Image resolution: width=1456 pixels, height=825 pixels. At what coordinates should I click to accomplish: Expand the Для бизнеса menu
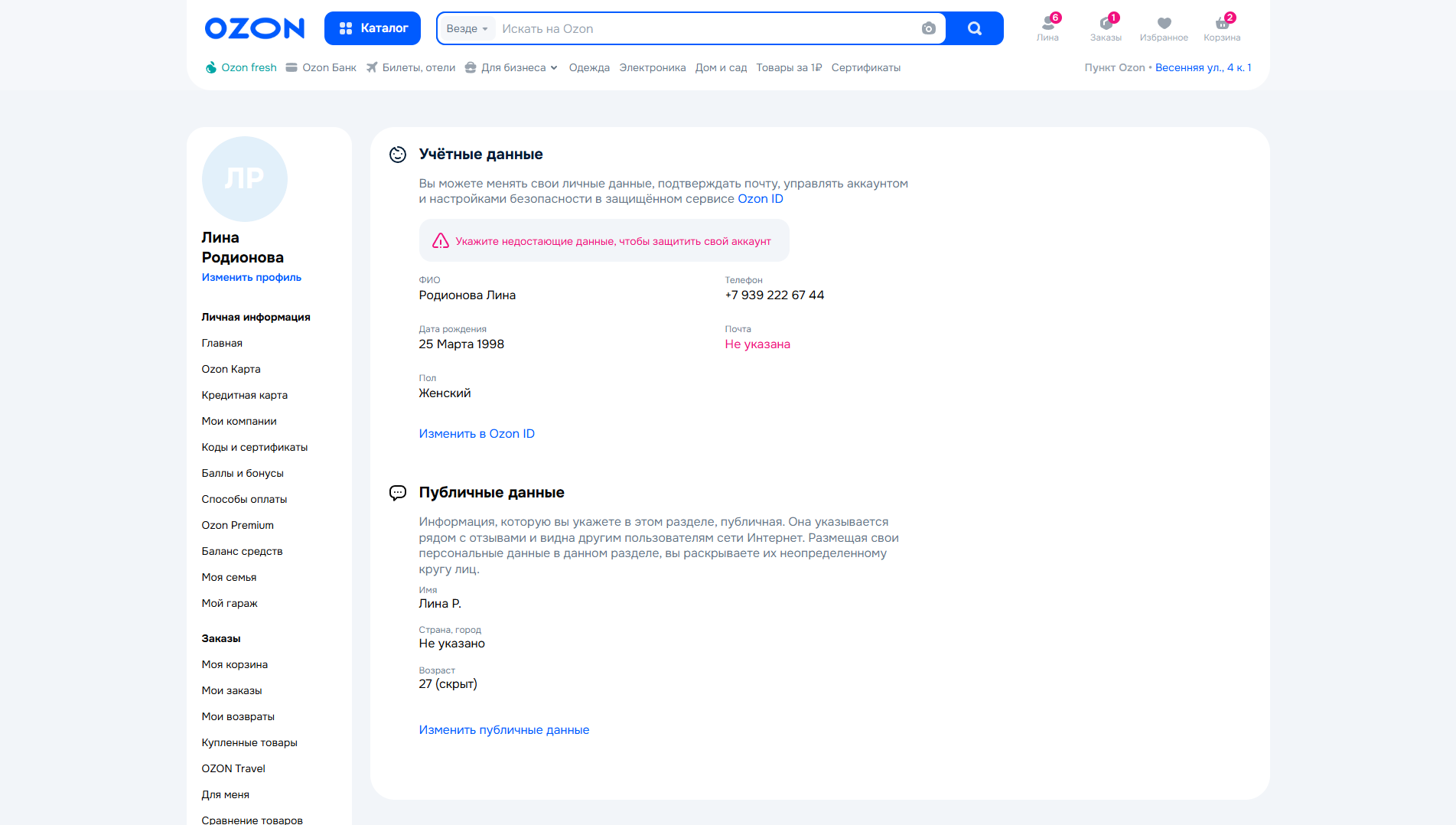[512, 67]
